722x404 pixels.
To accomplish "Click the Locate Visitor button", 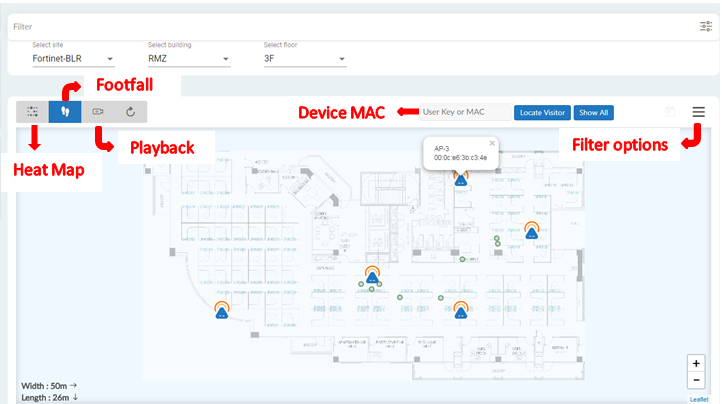I will click(x=542, y=112).
